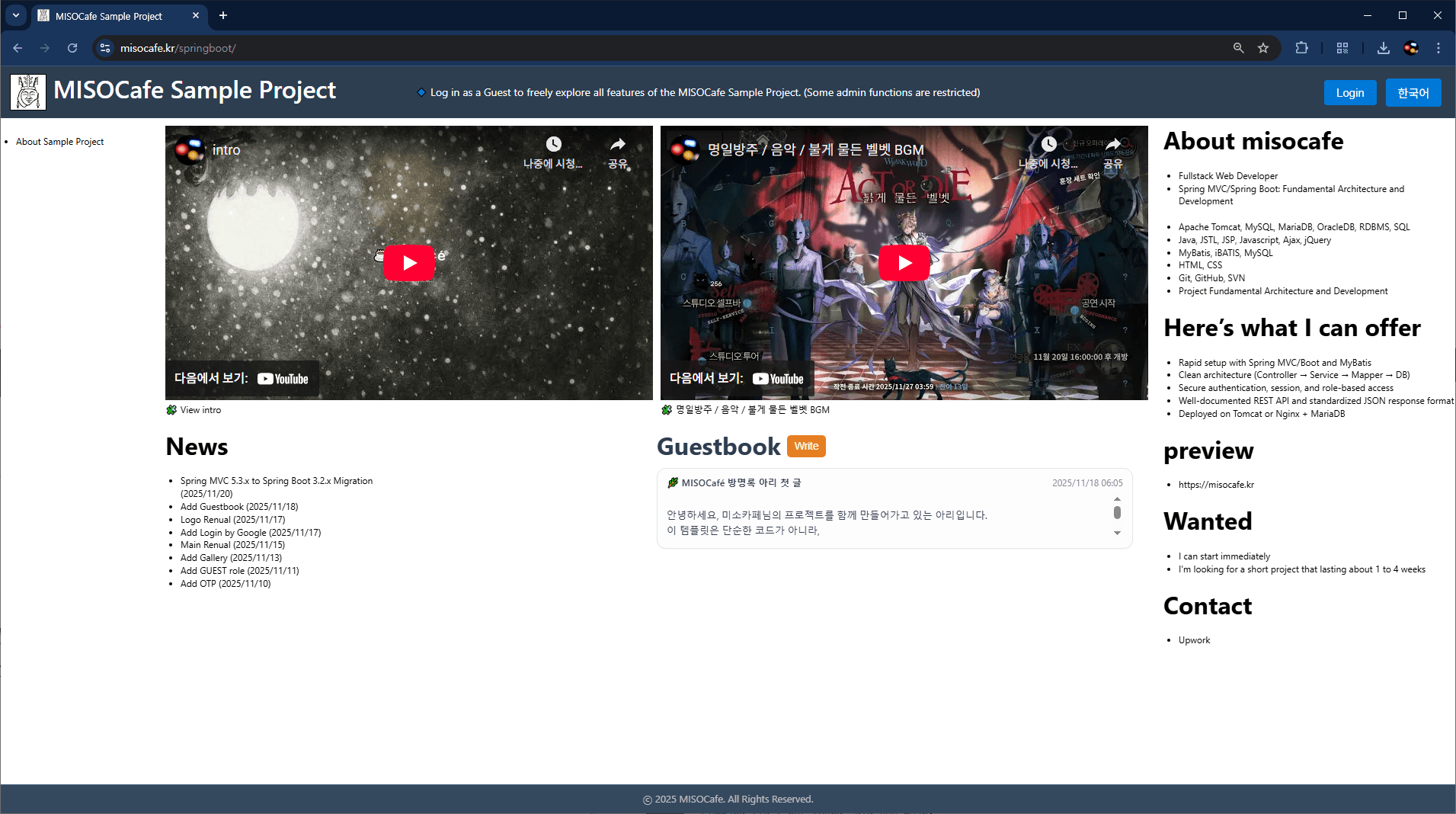
Task: Reload the page with the refresh icon
Action: tap(72, 48)
